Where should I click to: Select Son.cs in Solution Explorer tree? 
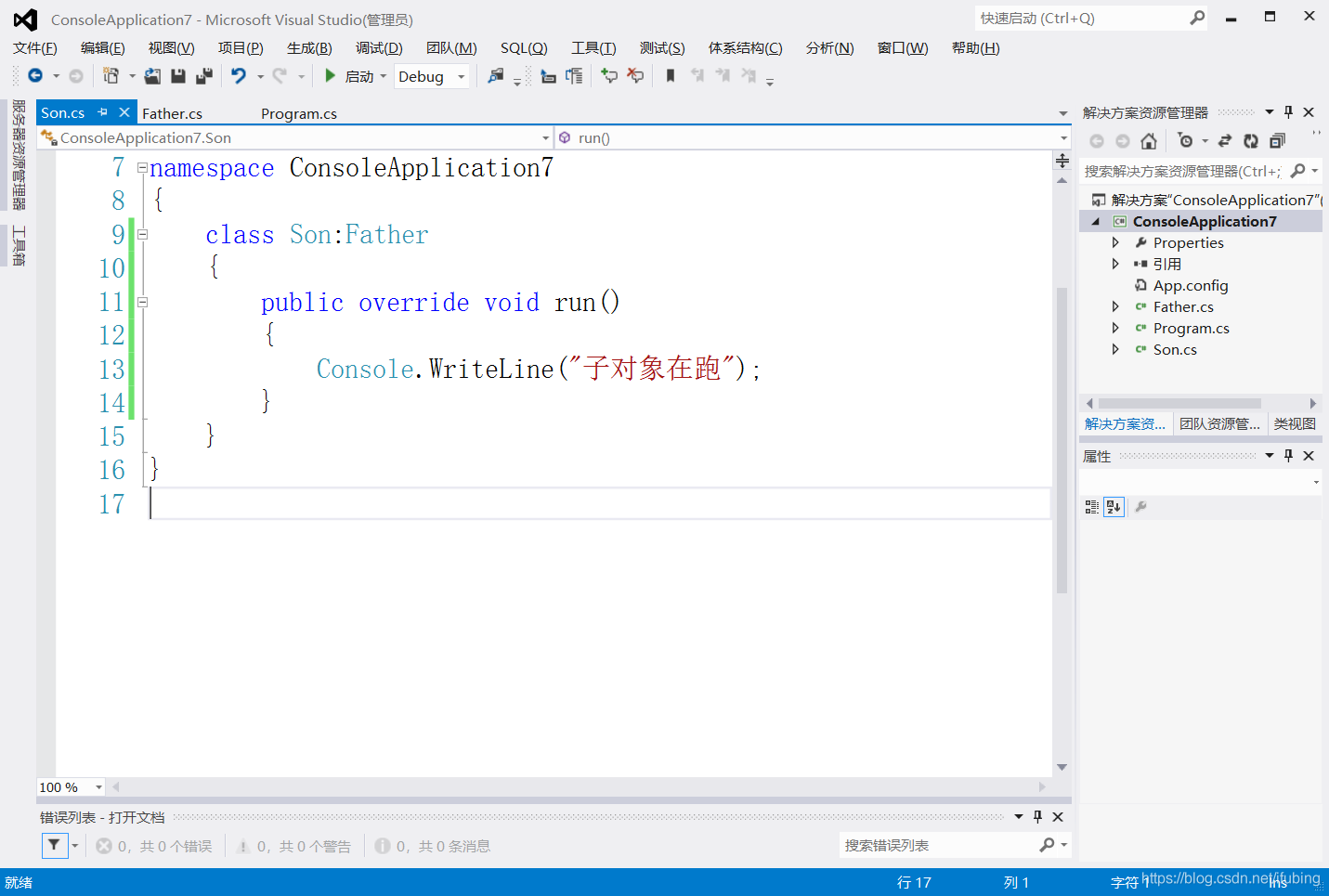tap(1175, 350)
